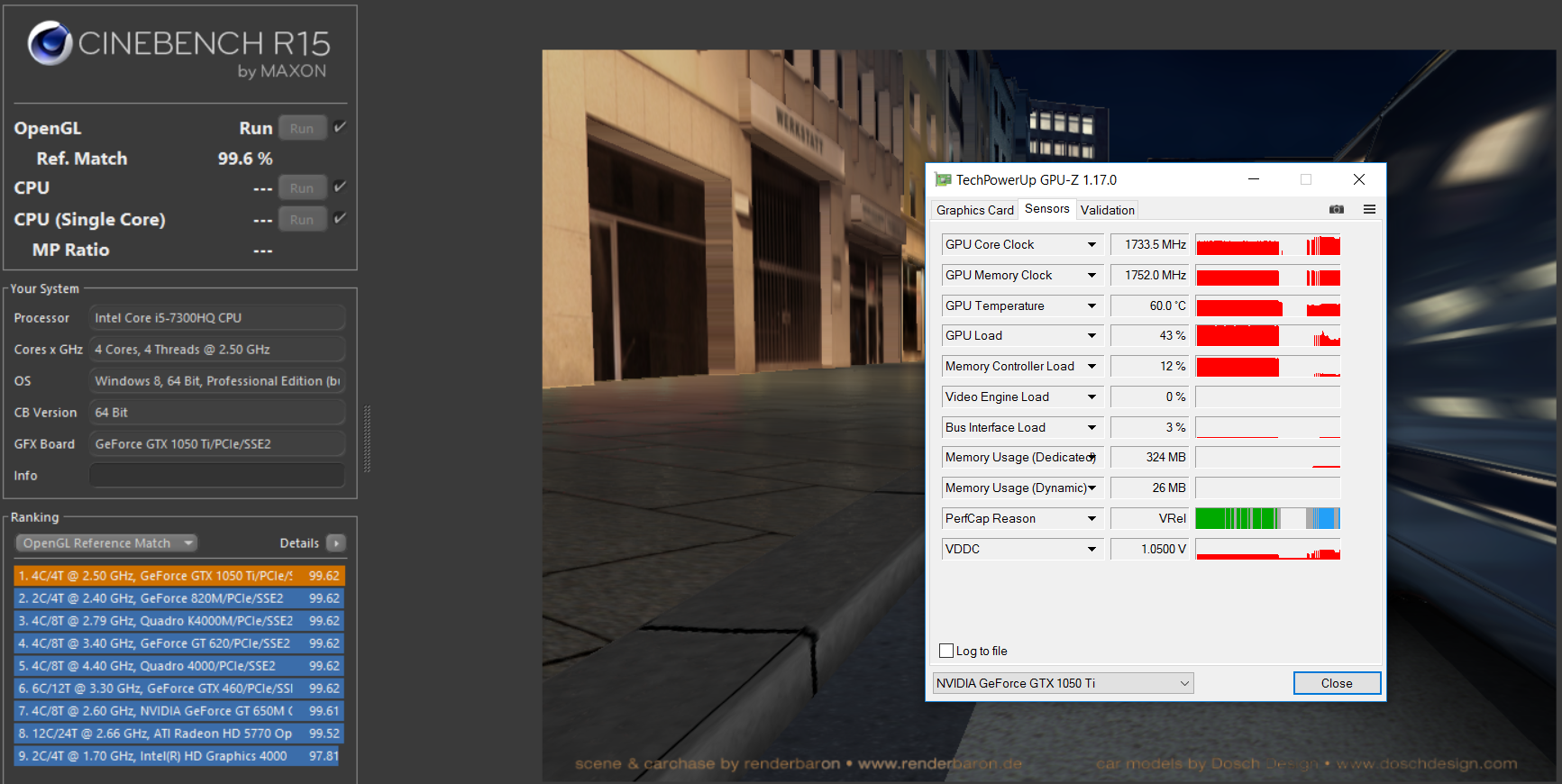The width and height of the screenshot is (1562, 784).
Task: Open GPU Temperature sensor dropdown
Action: [x=1092, y=306]
